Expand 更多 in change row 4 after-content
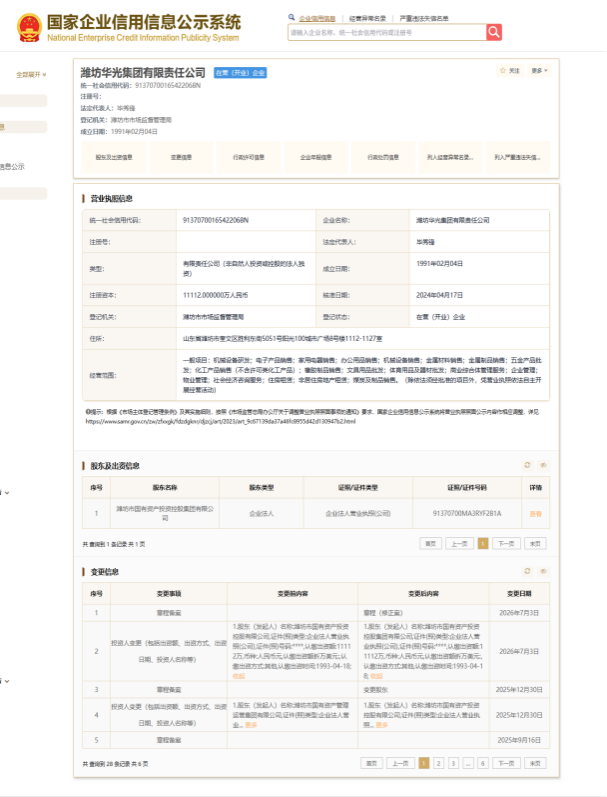 pos(382,725)
